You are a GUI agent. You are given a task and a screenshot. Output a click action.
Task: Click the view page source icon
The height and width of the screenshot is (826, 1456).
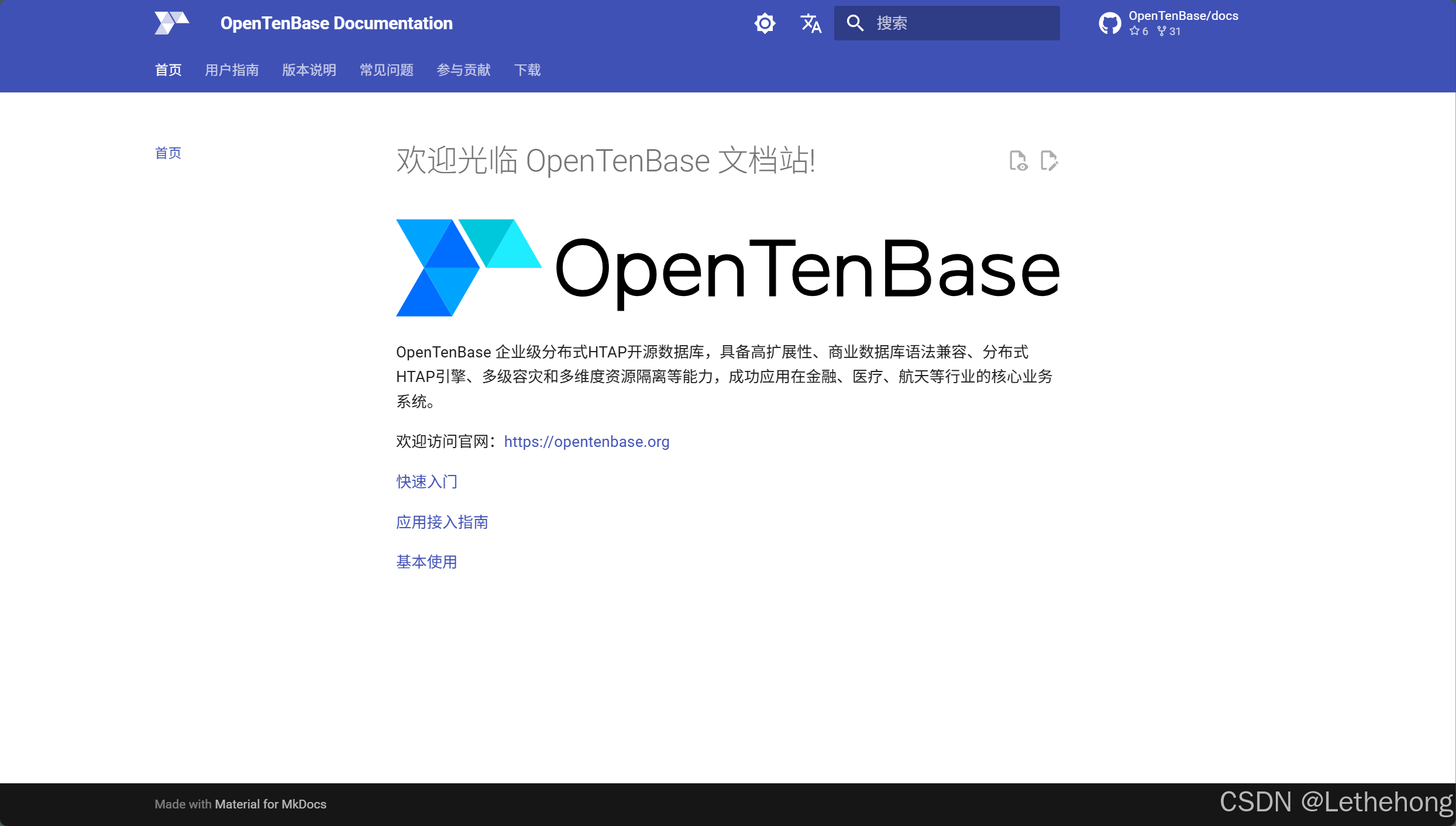(x=1018, y=160)
